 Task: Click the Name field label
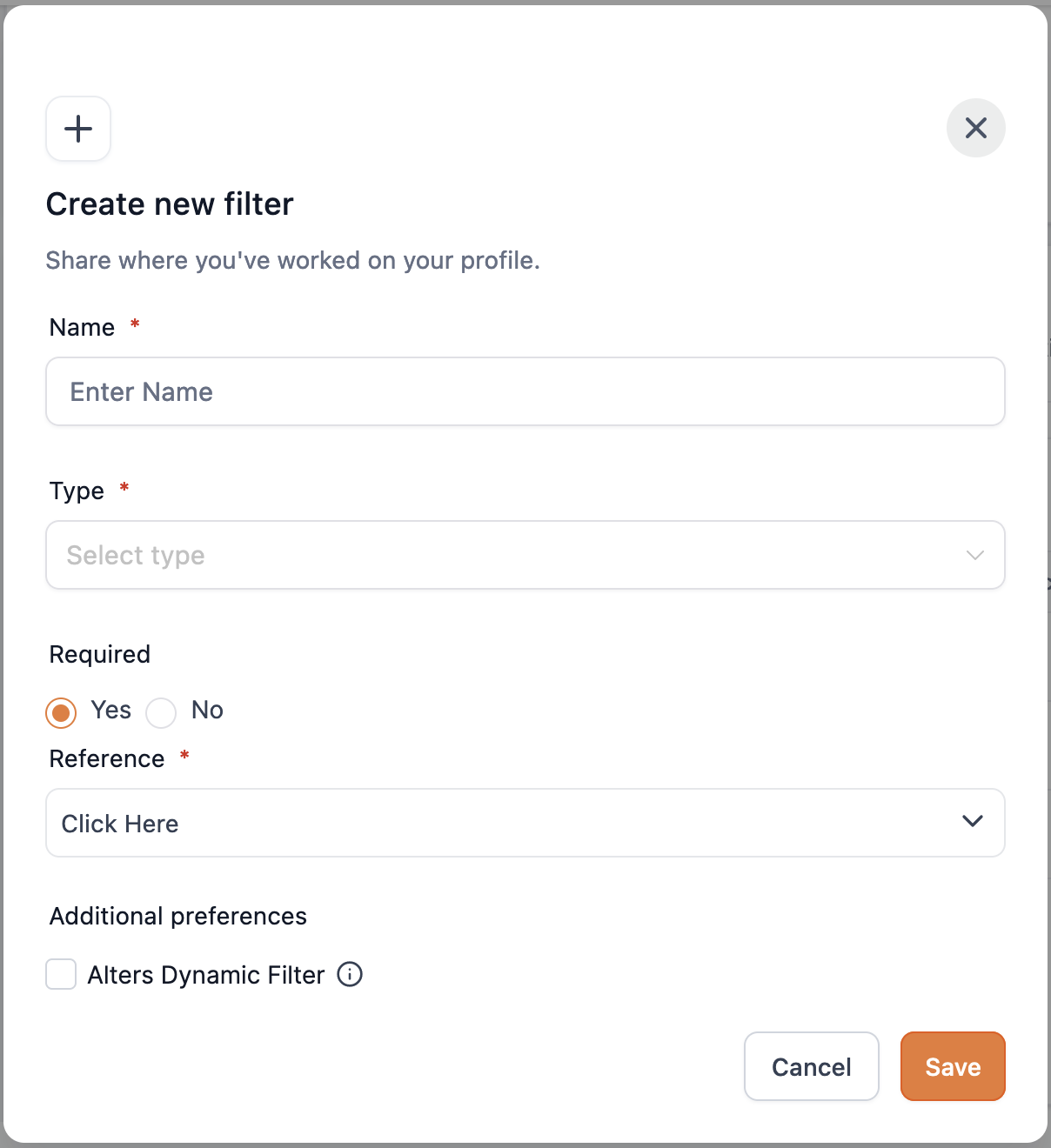click(x=83, y=327)
